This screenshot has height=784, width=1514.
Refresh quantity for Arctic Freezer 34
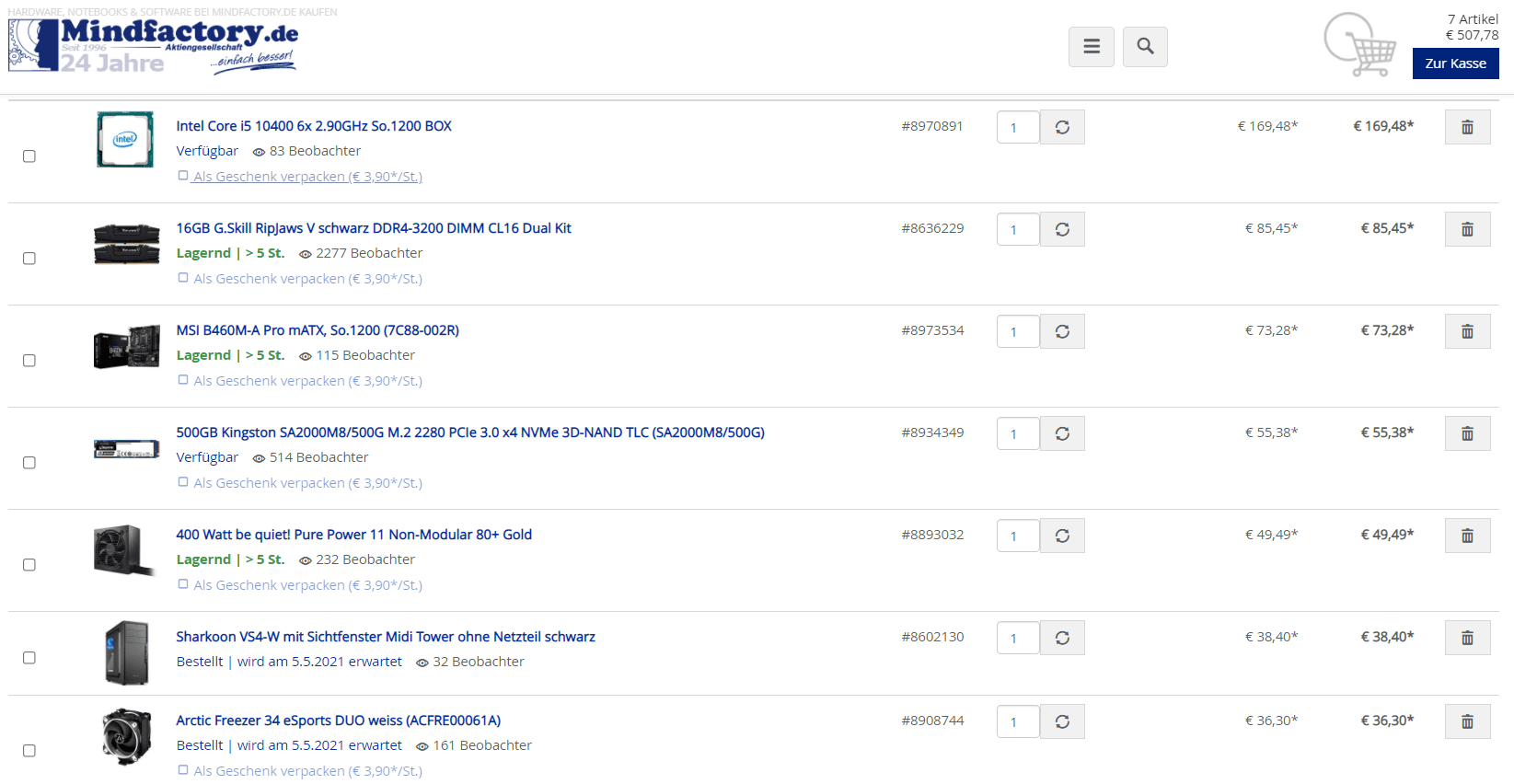tap(1062, 721)
